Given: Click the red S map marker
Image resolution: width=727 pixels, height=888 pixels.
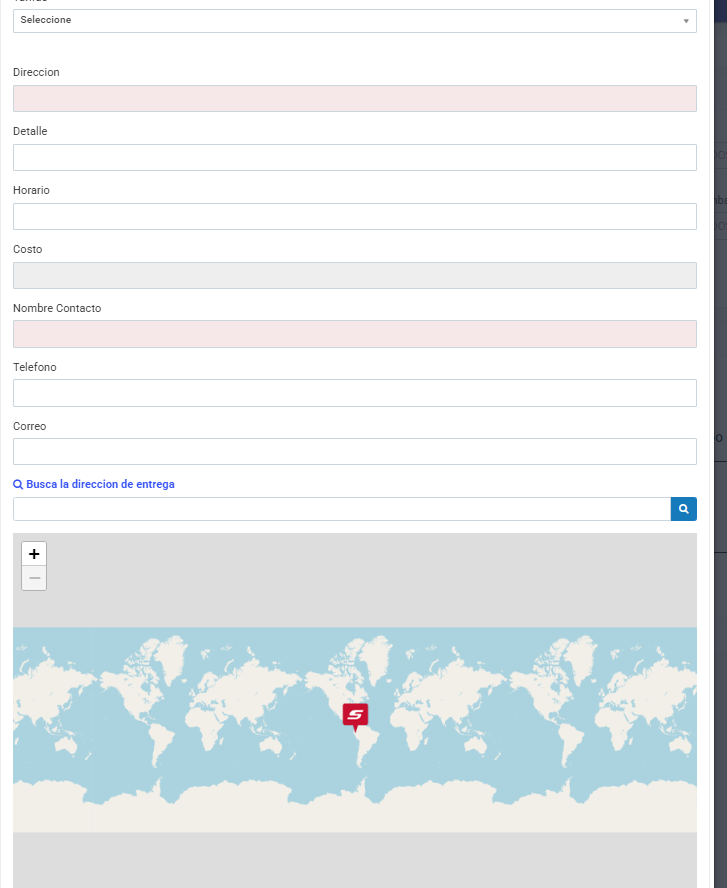Looking at the screenshot, I should (355, 714).
